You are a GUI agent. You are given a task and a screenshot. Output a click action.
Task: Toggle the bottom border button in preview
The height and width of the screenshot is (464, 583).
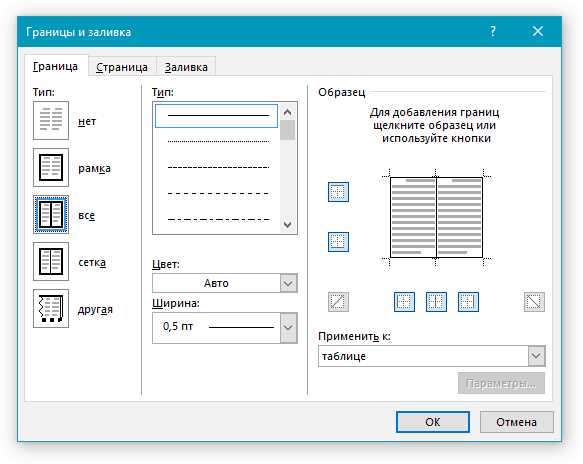tap(338, 242)
